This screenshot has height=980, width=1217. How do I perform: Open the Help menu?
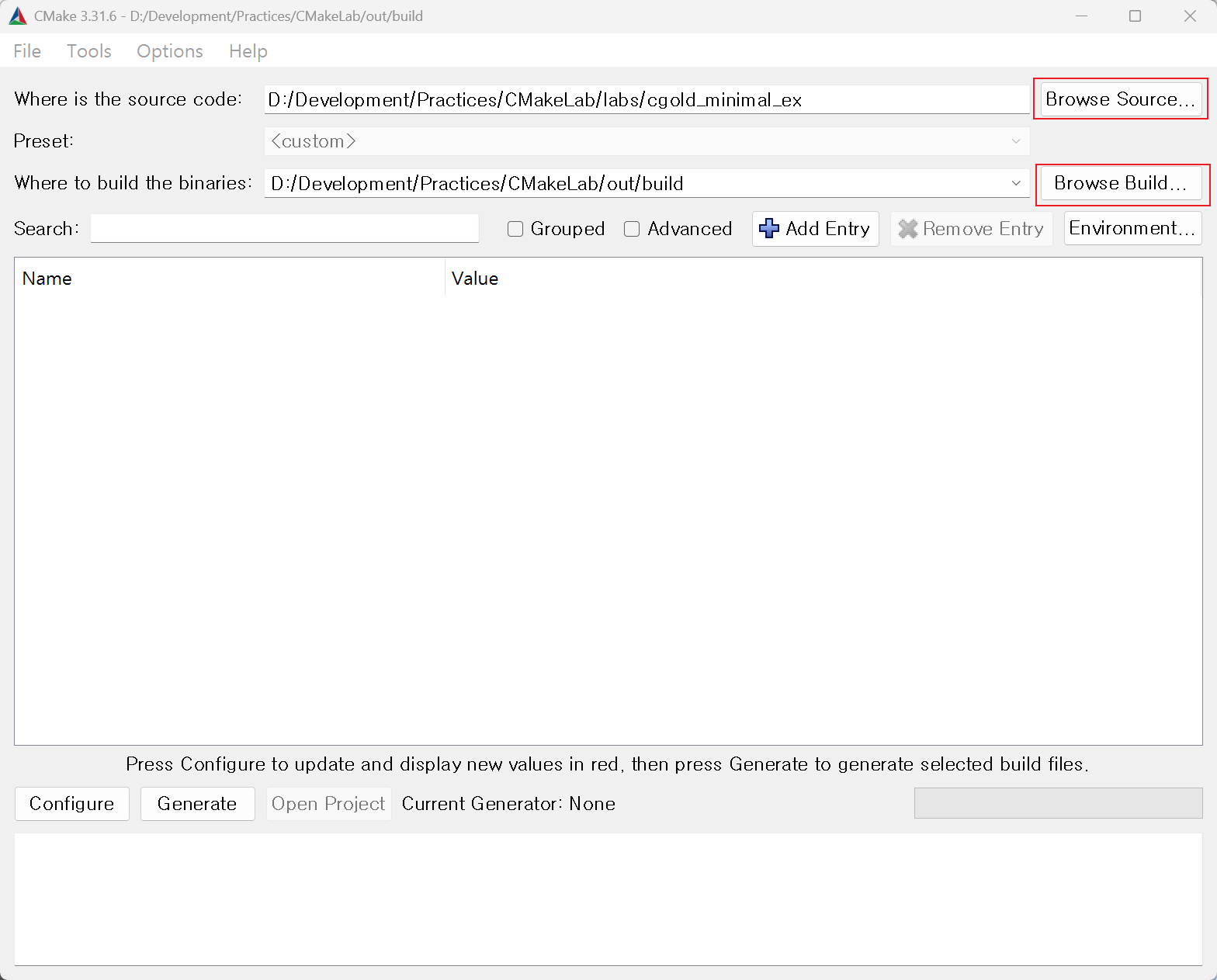point(248,51)
